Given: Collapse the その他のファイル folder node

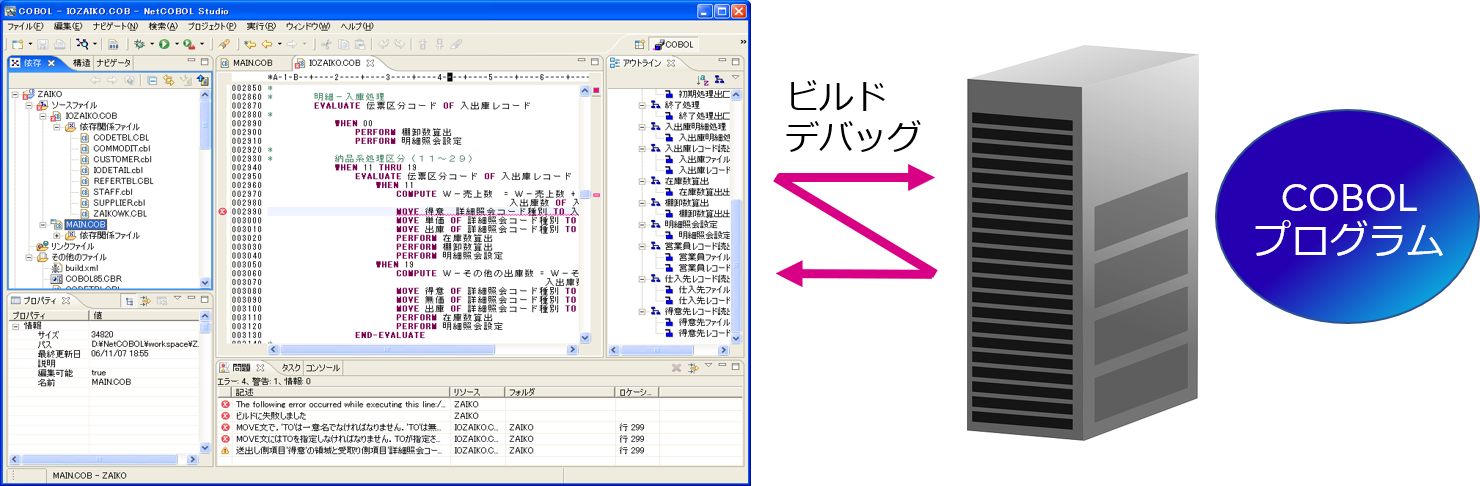Looking at the screenshot, I should click(29, 257).
